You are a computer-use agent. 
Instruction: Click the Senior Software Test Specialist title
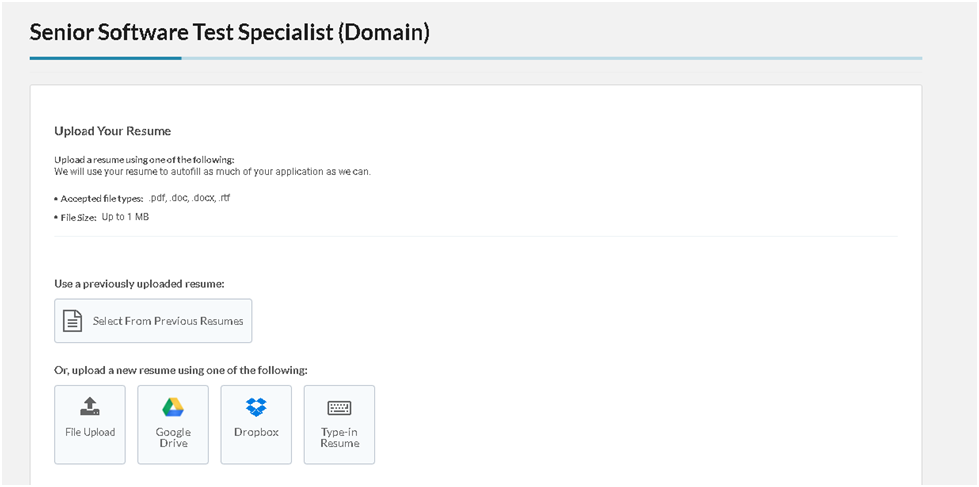(x=230, y=32)
